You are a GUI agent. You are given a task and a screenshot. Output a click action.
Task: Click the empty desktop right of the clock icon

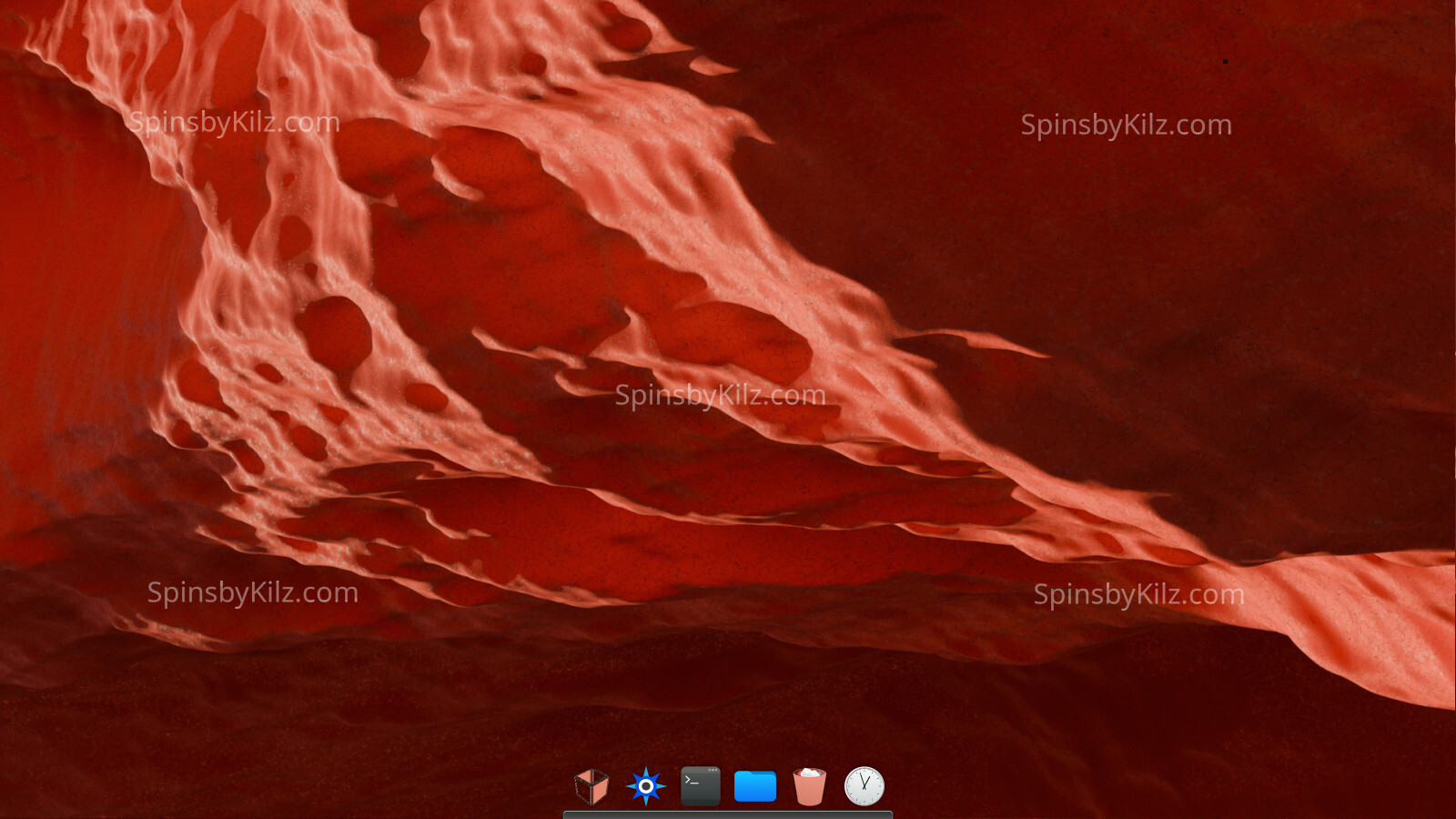coord(1046,783)
